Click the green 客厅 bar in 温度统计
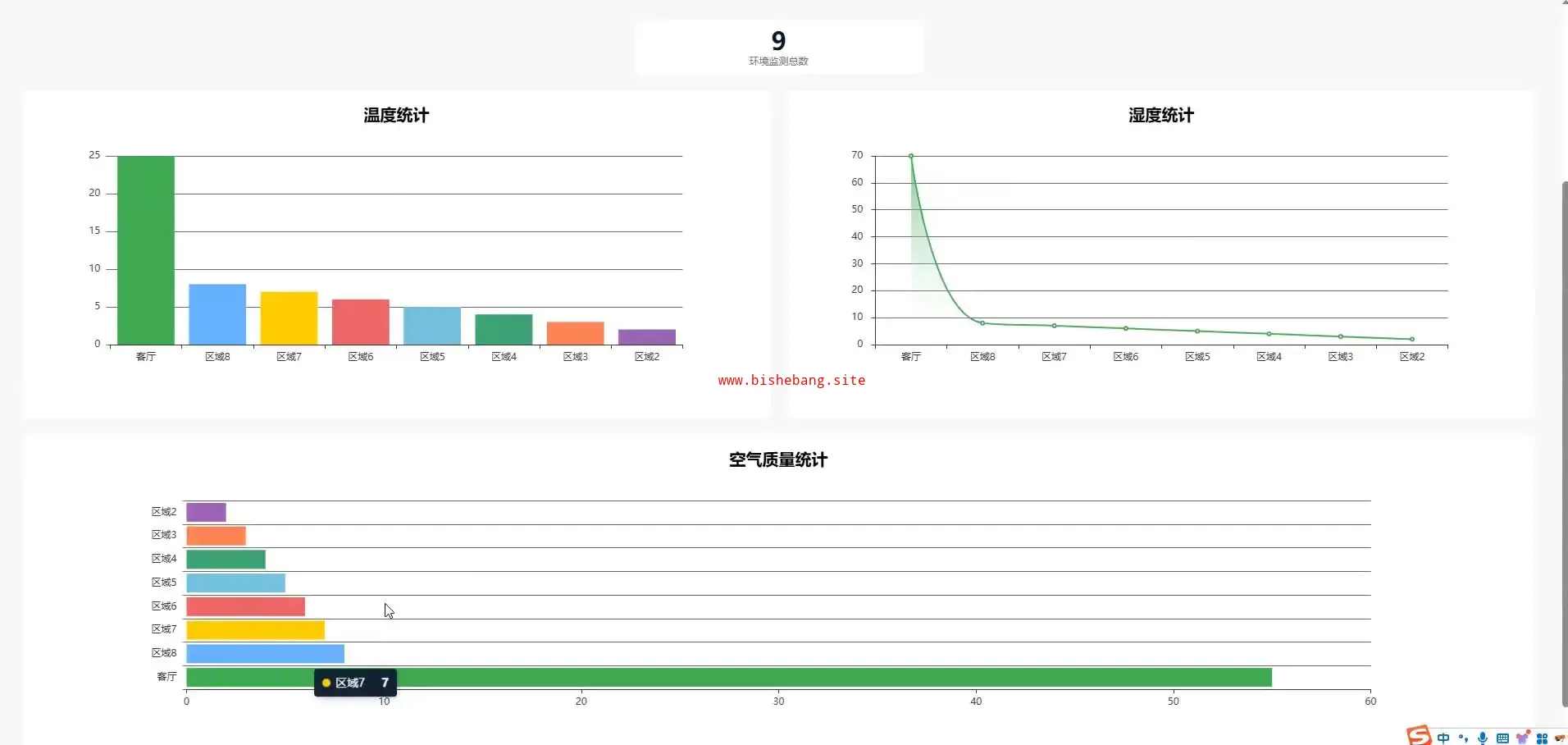 (146, 250)
